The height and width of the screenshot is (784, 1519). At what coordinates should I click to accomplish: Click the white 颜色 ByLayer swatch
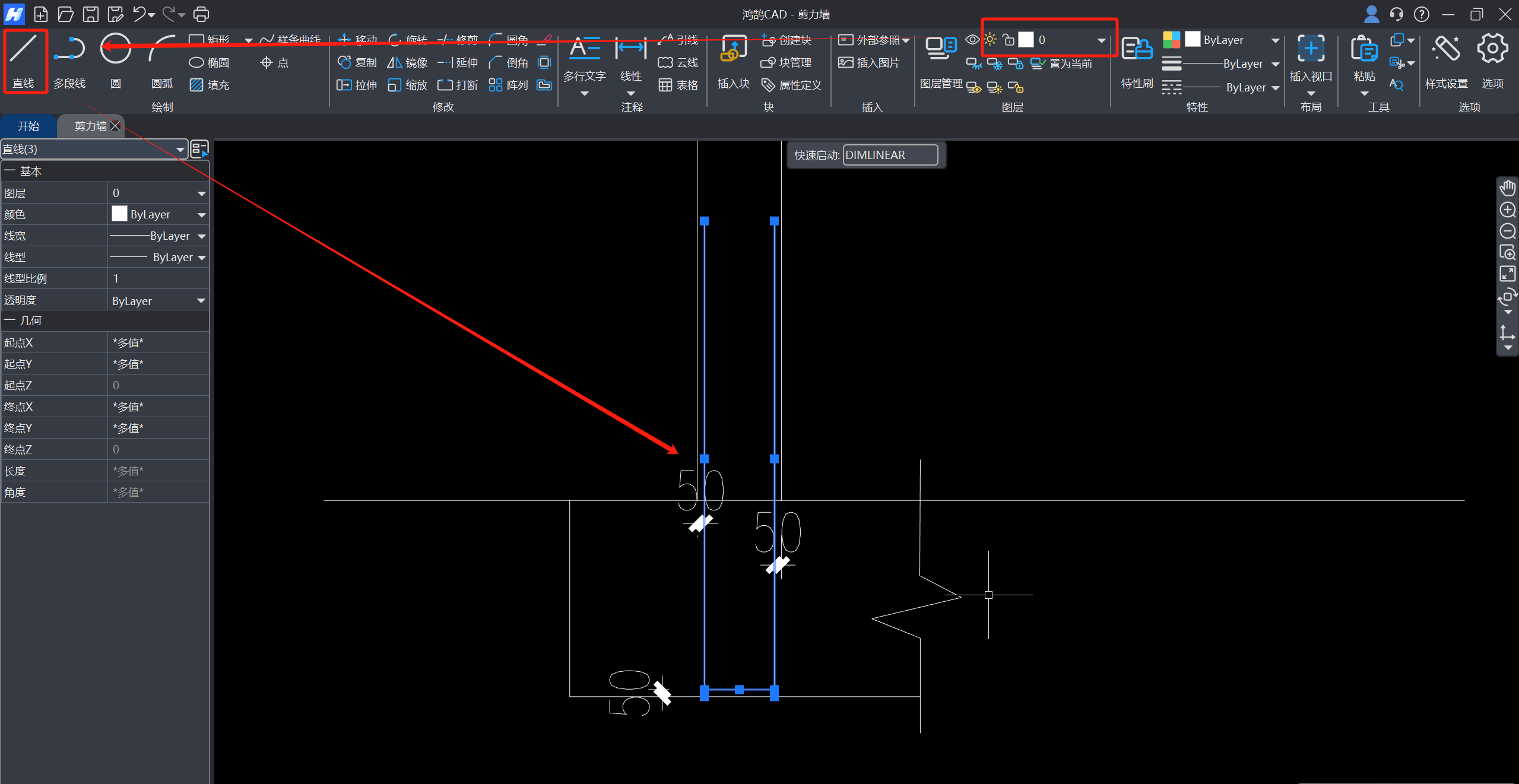click(119, 214)
